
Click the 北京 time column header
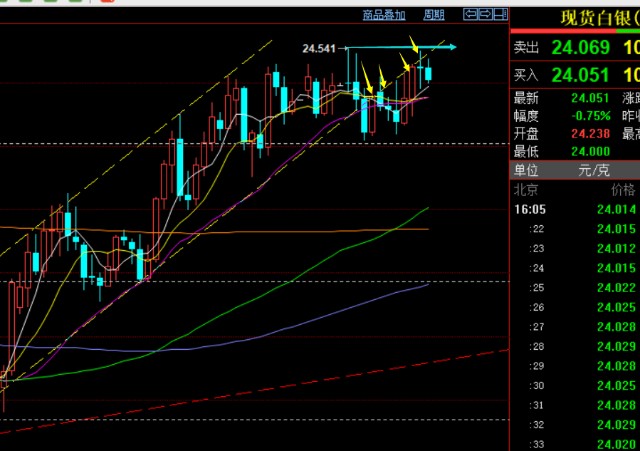[525, 189]
